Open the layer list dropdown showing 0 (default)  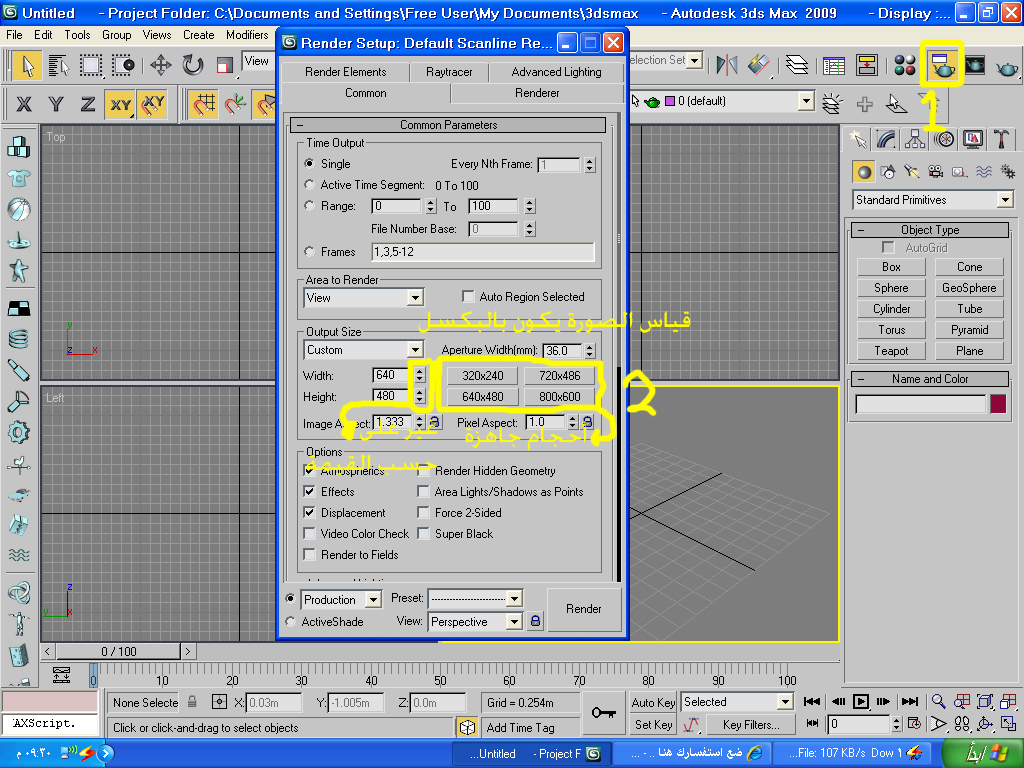coord(806,101)
